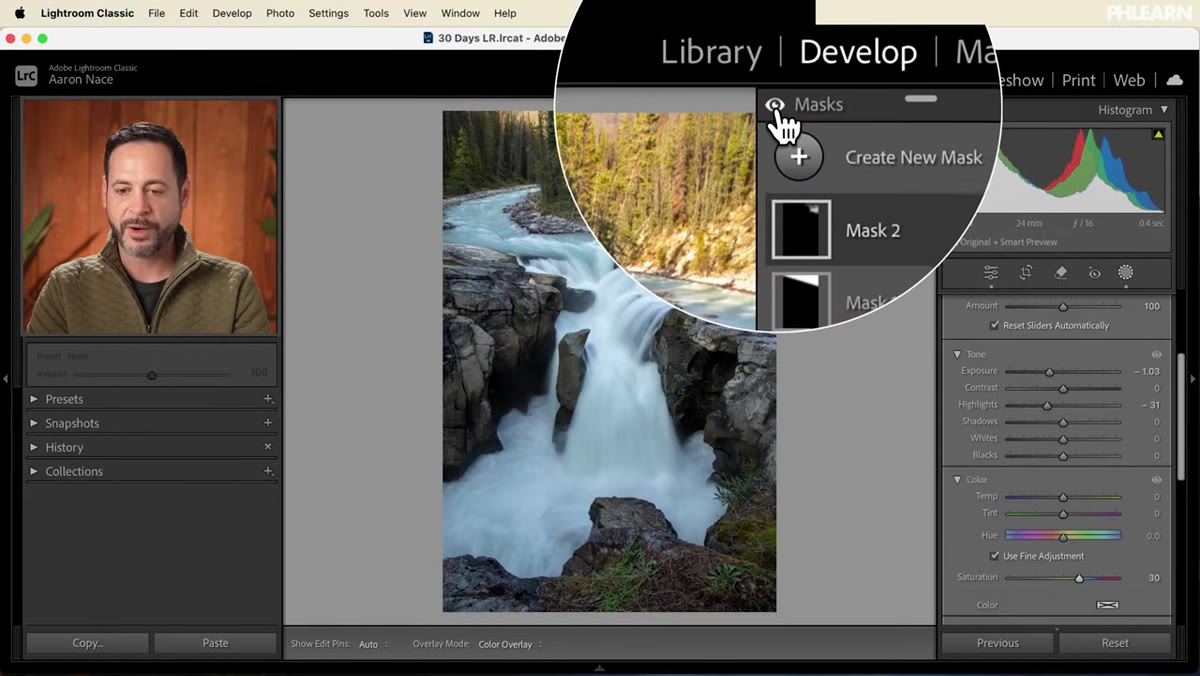Viewport: 1200px width, 676px height.
Task: Click the Reset button
Action: [x=1115, y=643]
